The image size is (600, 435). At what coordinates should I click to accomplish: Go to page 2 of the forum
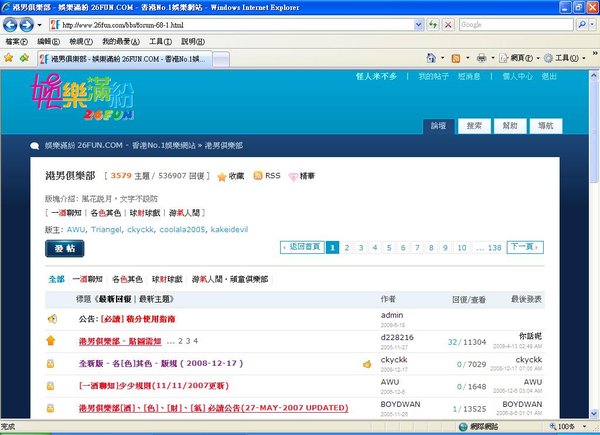coord(346,246)
